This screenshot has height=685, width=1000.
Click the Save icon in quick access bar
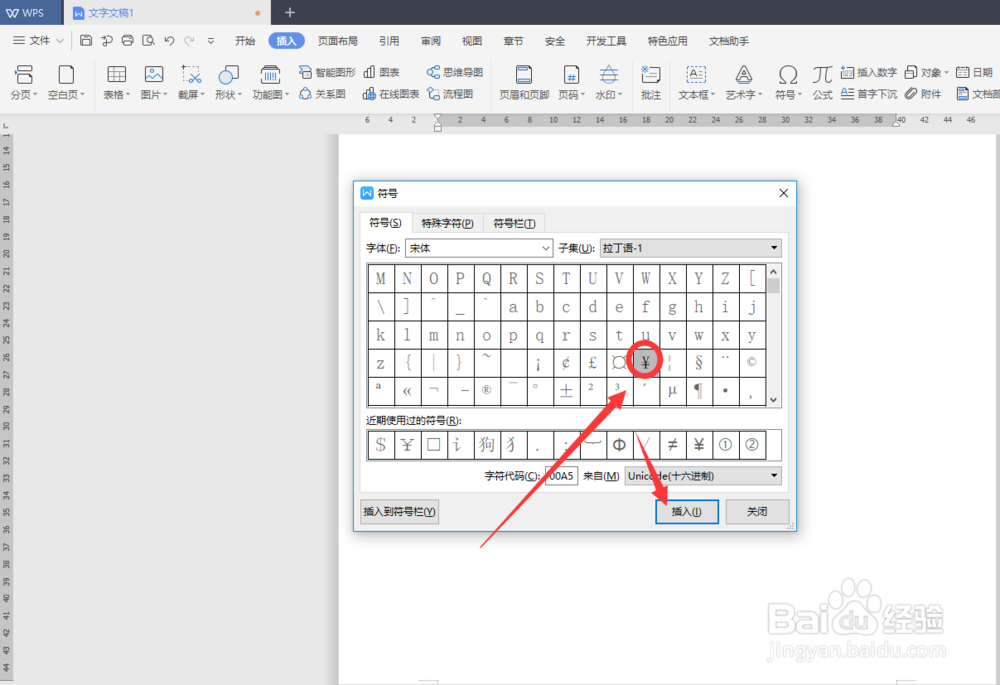pyautogui.click(x=86, y=41)
